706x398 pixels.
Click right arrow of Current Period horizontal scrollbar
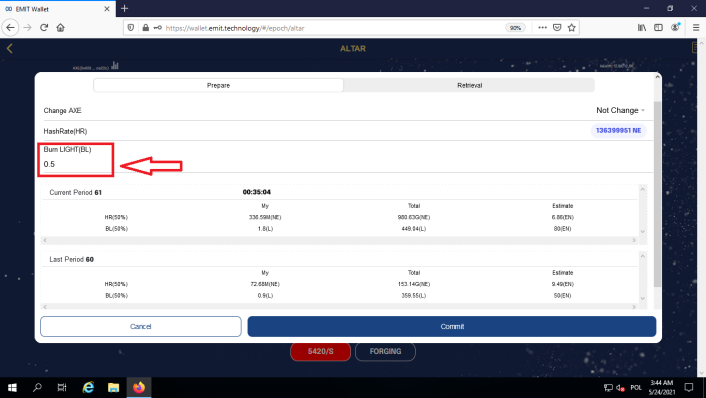pos(634,240)
